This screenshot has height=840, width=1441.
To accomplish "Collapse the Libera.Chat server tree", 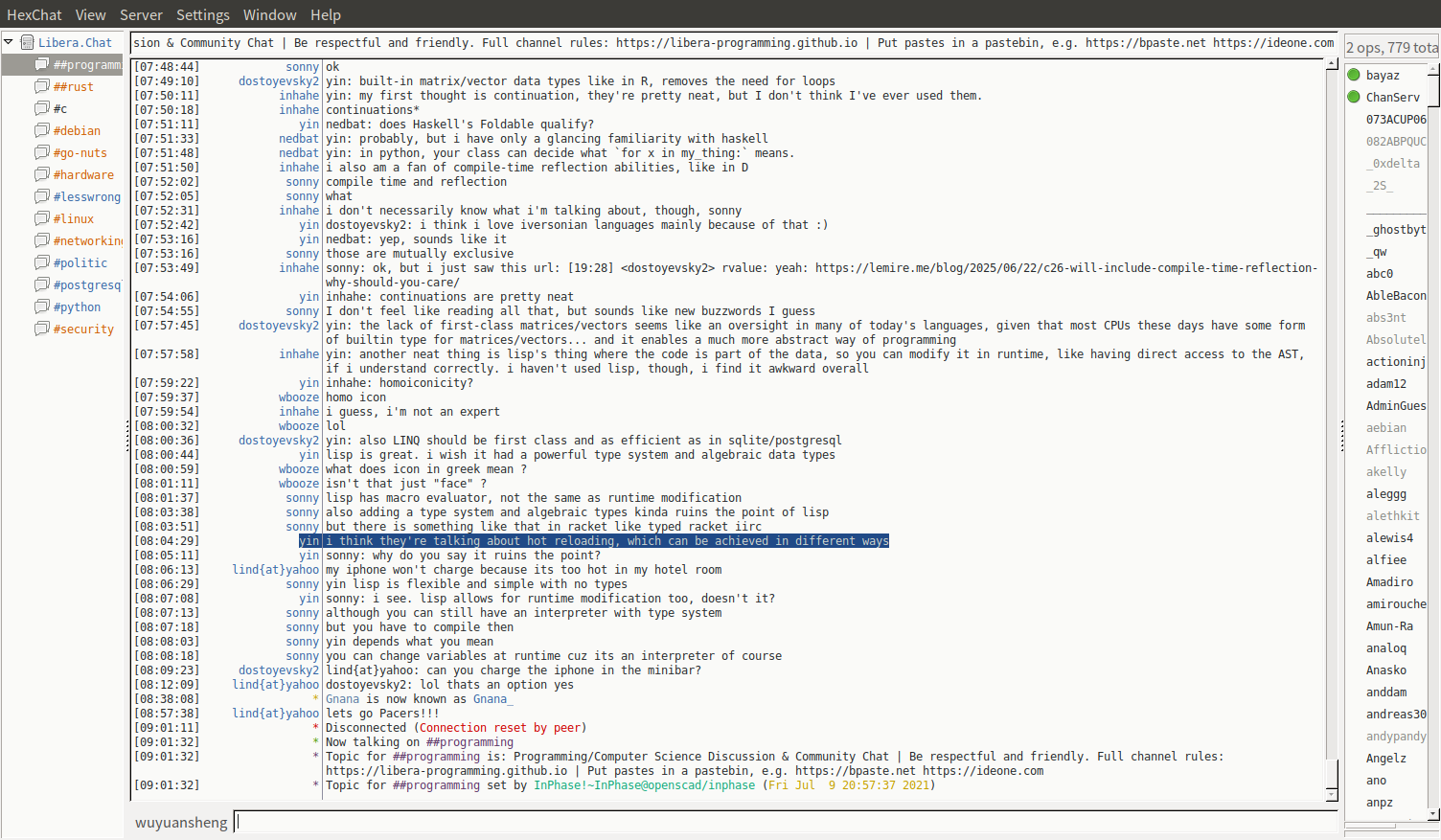I will point(9,42).
